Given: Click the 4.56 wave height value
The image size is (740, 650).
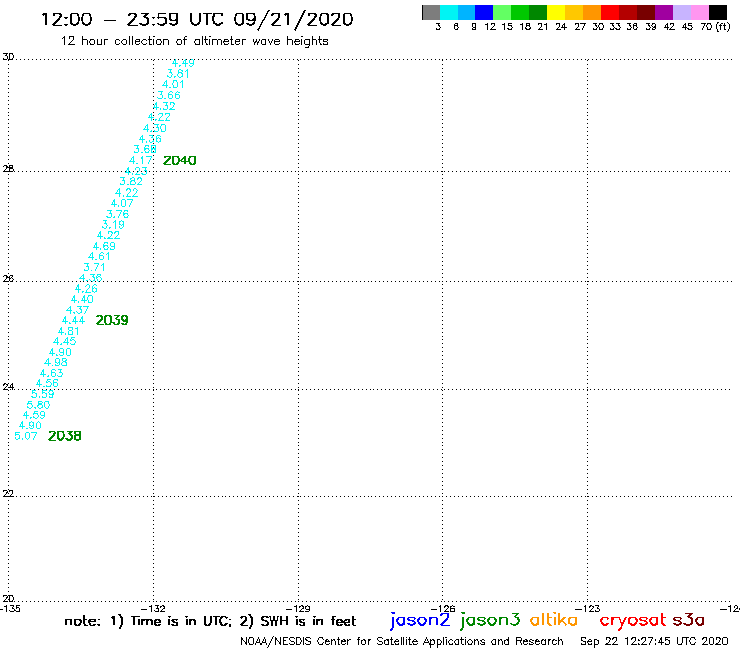Looking at the screenshot, I should tap(47, 384).
